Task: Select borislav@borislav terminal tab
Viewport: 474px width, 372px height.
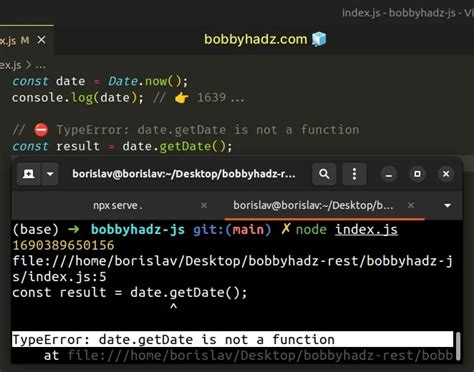Action: click(x=313, y=205)
